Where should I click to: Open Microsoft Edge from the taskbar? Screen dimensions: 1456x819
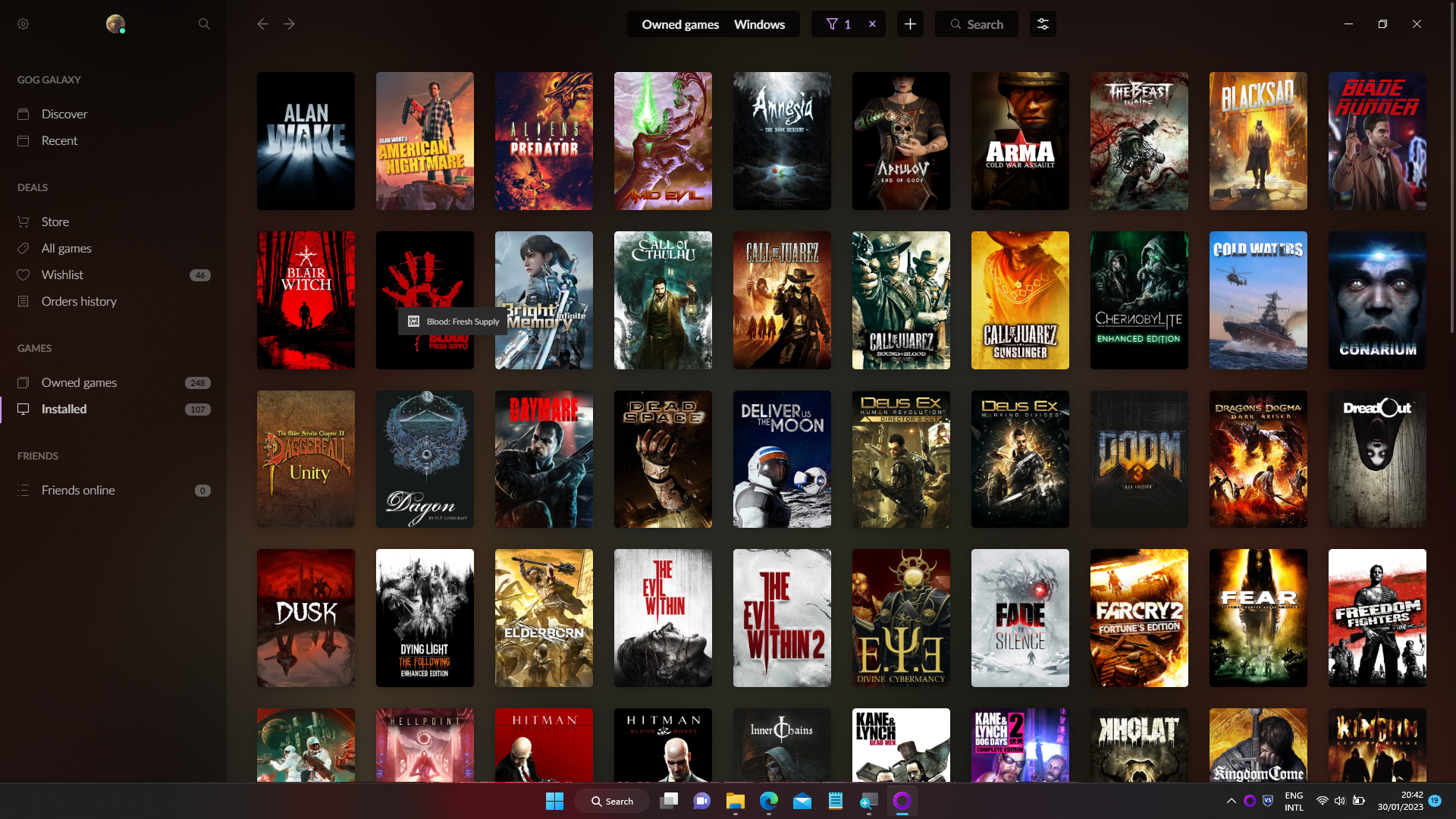click(x=769, y=801)
